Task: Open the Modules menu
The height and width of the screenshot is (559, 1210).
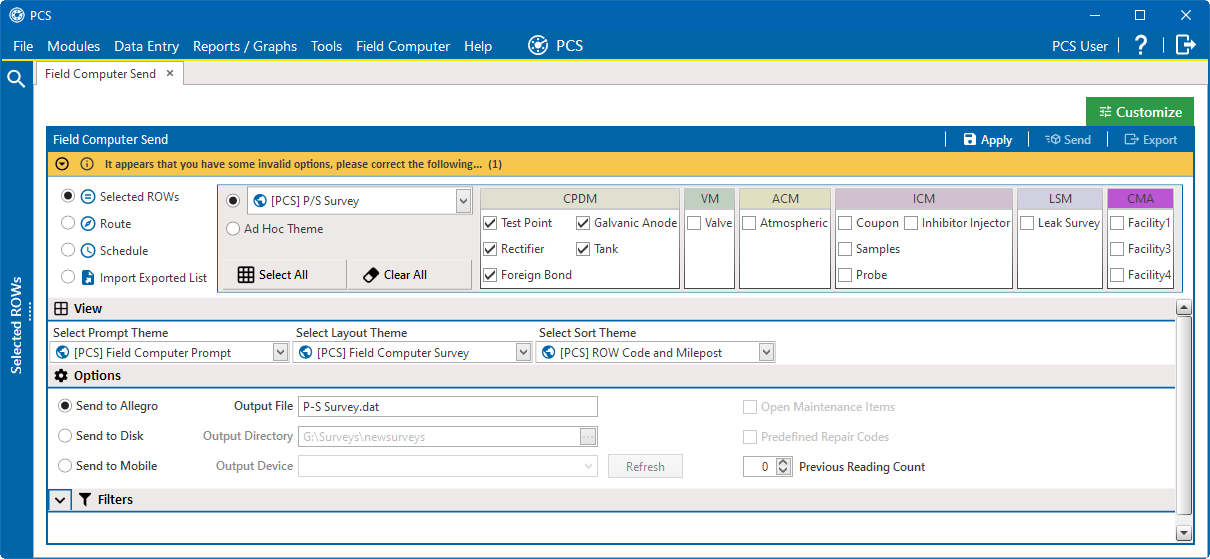Action: (74, 46)
